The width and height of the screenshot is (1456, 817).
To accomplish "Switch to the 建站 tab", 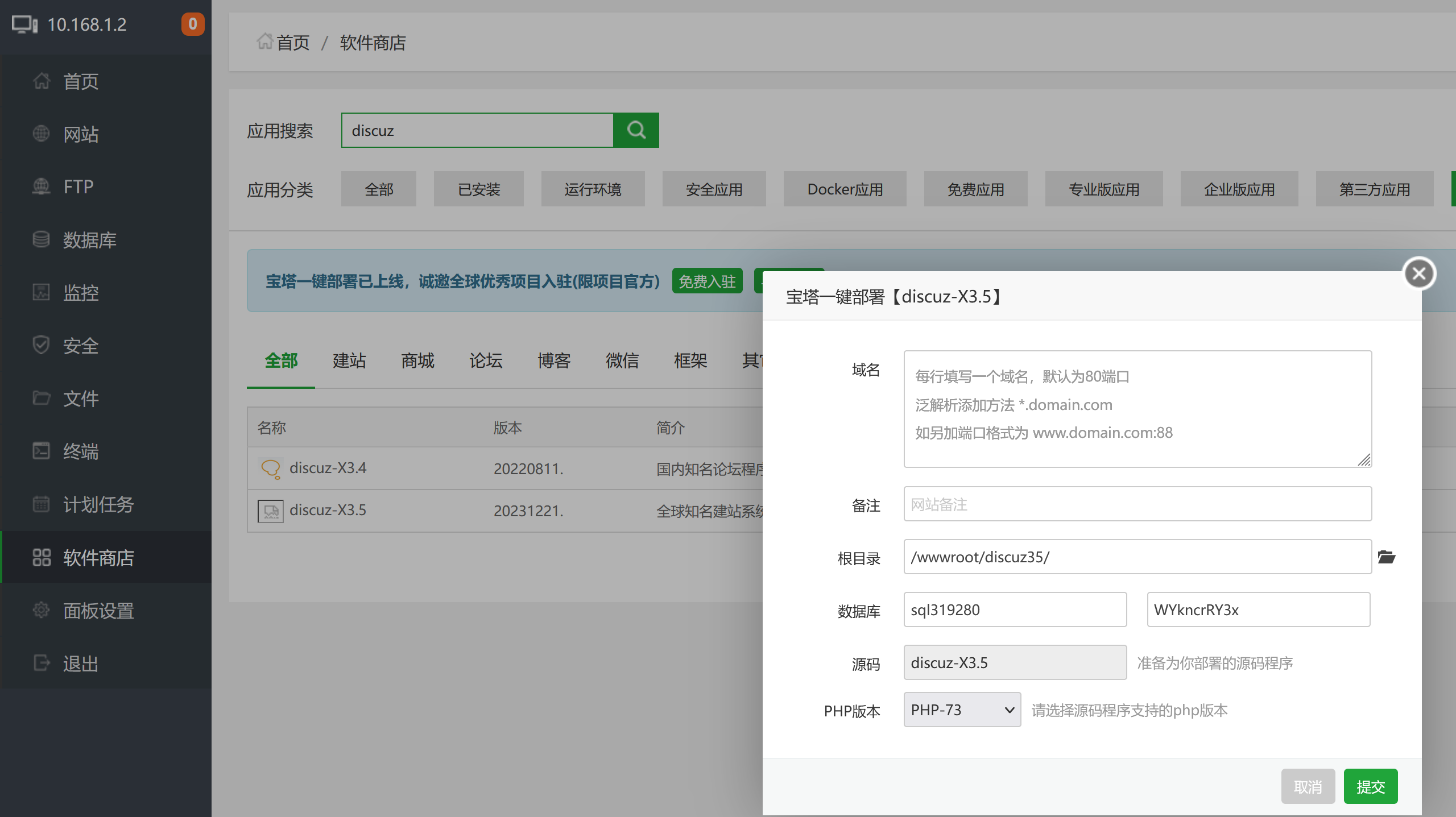I will tap(349, 360).
